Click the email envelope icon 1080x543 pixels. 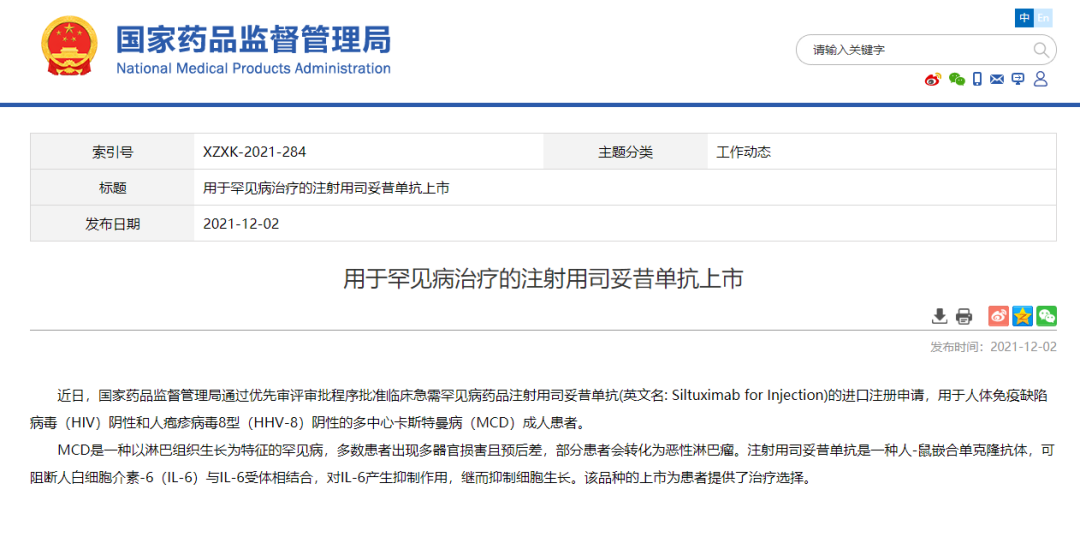point(997,79)
